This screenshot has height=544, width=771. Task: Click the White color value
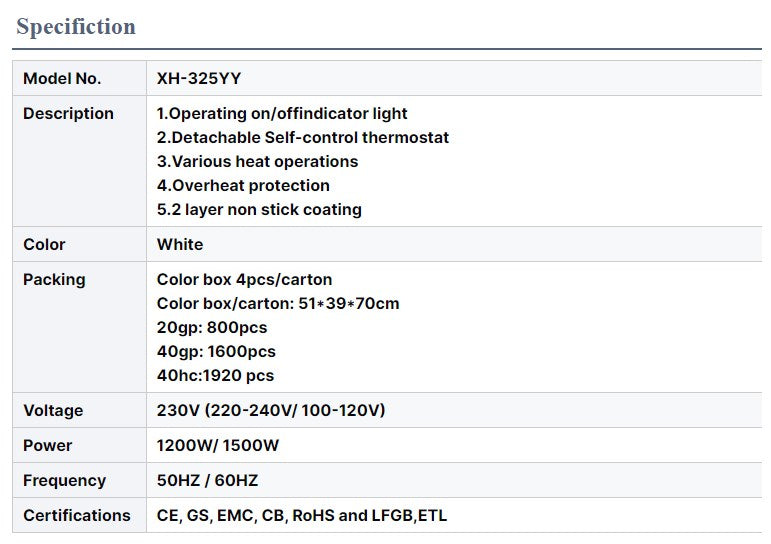[x=180, y=245]
